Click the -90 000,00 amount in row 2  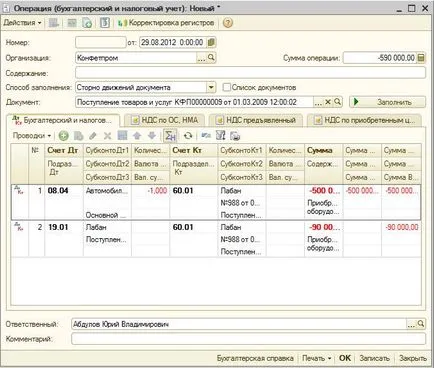pyautogui.click(x=402, y=227)
